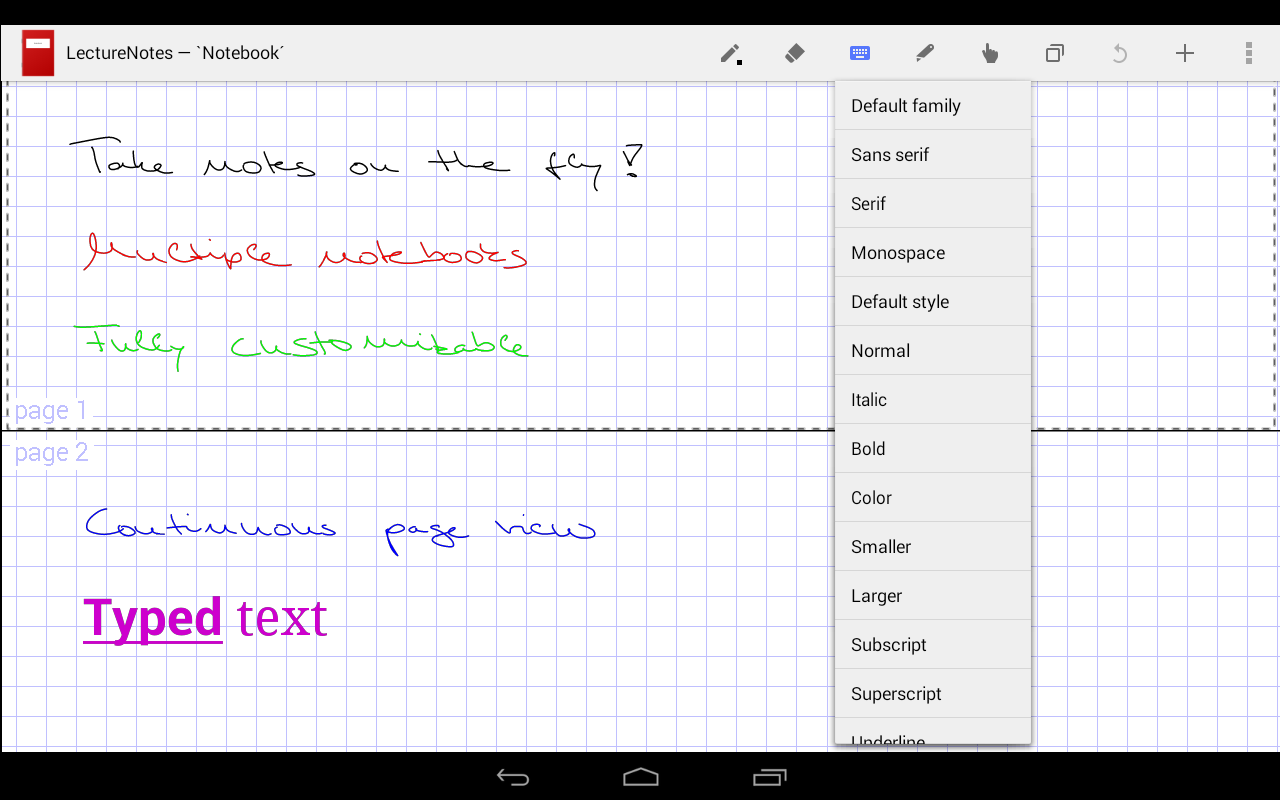Select the marker highlighter tool

(x=925, y=53)
